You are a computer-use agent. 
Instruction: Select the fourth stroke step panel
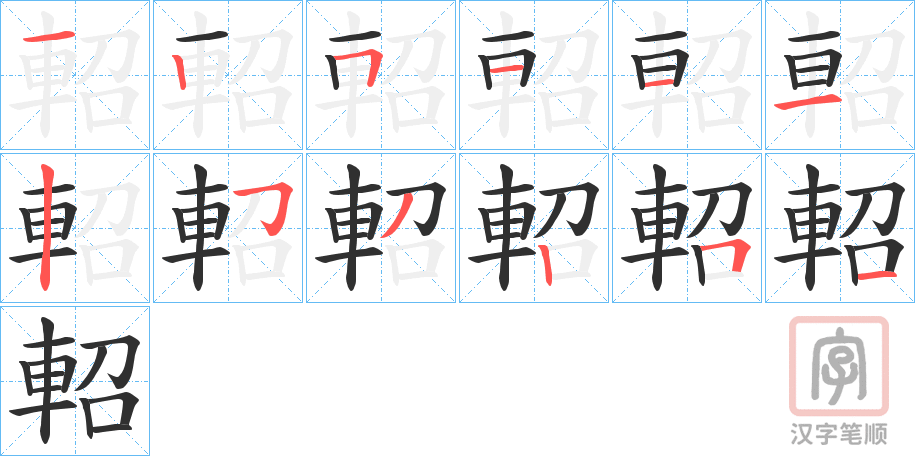(x=534, y=75)
